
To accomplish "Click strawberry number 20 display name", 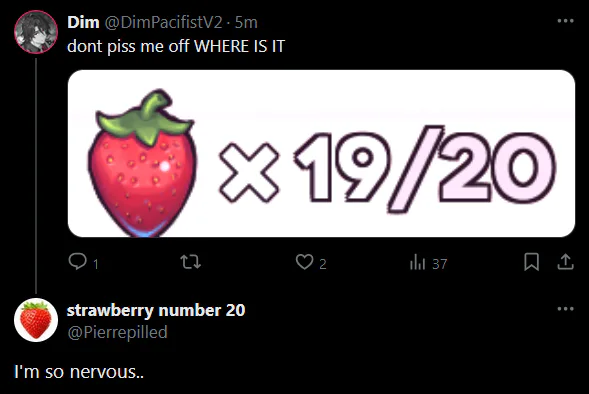I will point(156,311).
